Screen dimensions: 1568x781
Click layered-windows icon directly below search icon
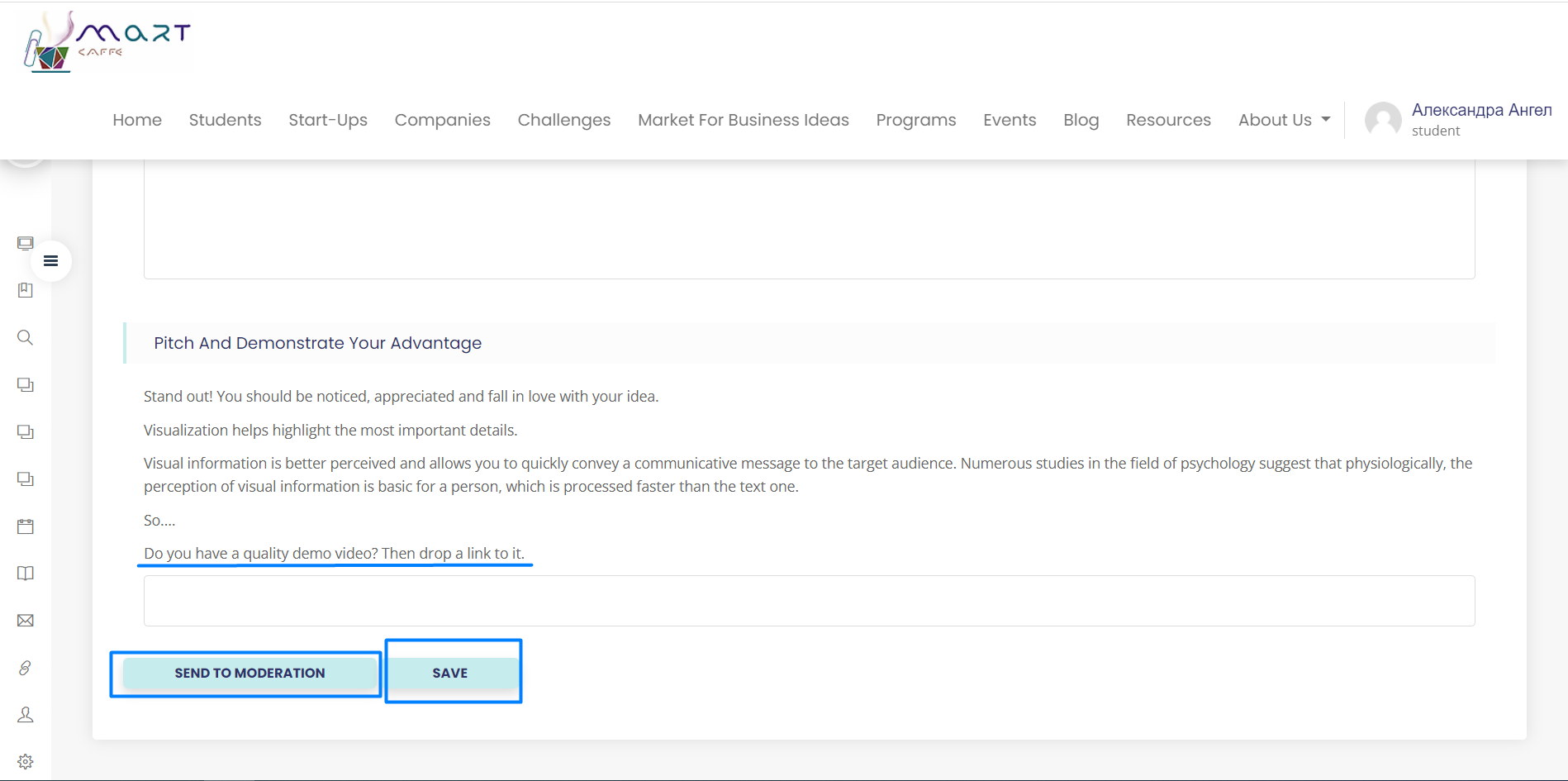(x=26, y=384)
